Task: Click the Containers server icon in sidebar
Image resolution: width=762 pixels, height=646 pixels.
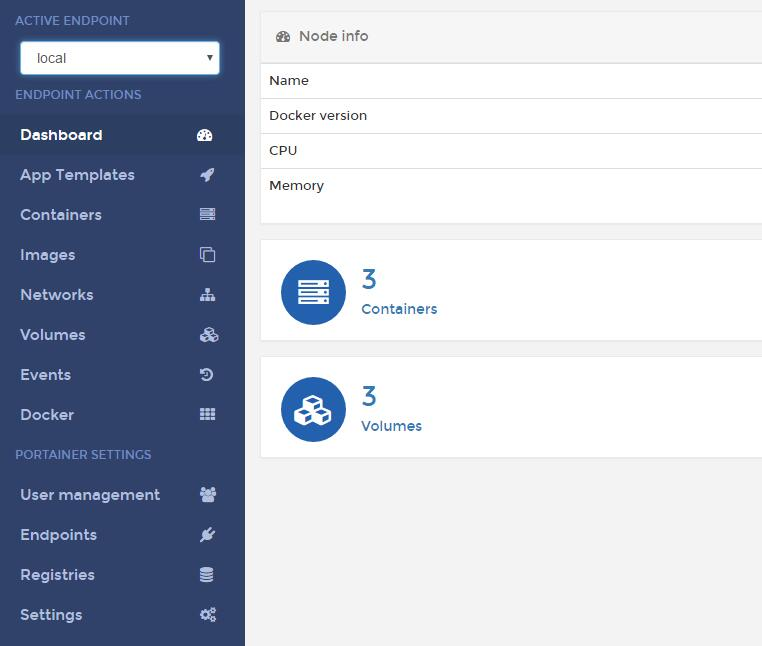Action: [208, 214]
